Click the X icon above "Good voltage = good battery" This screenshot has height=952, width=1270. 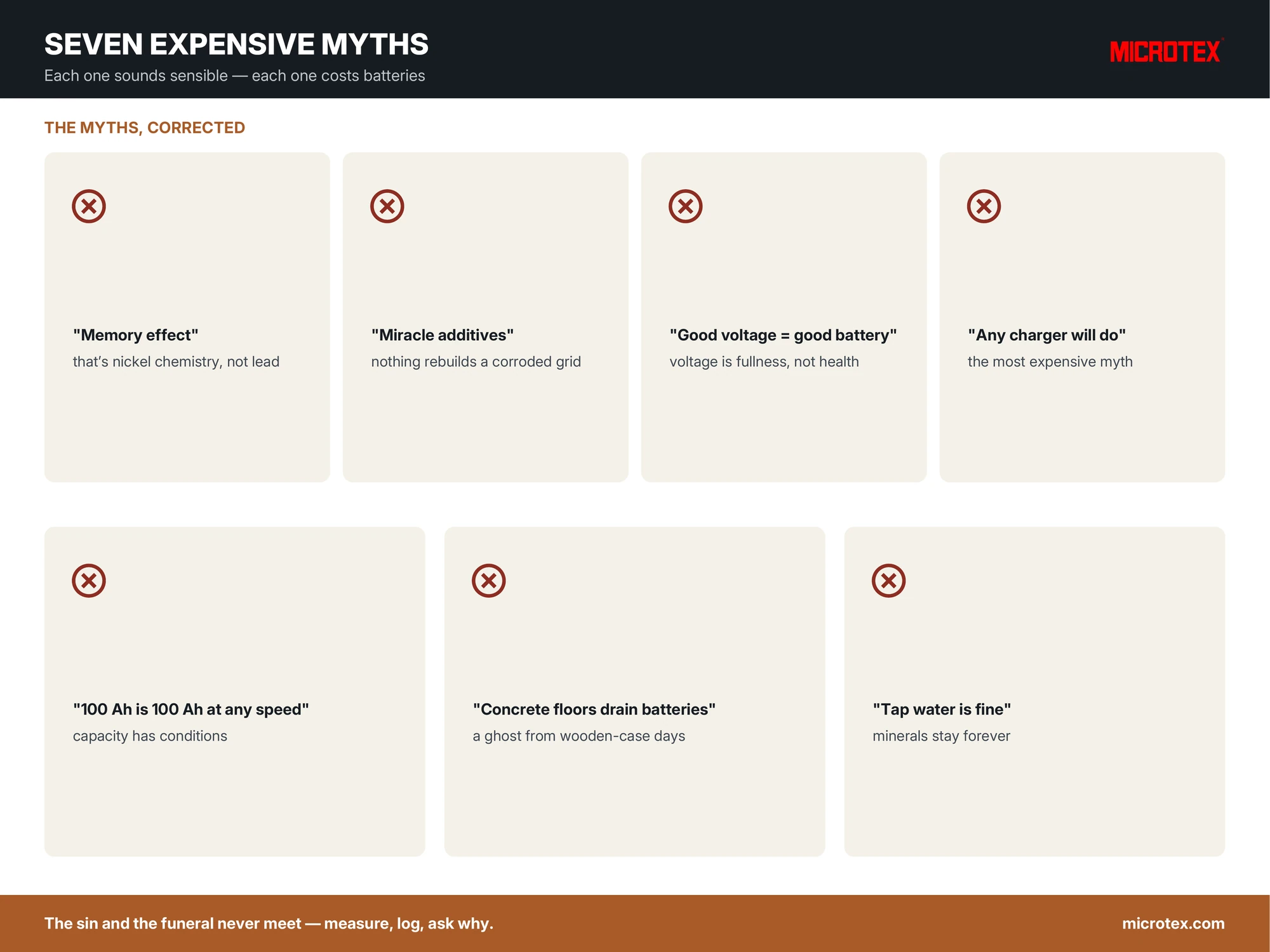click(x=686, y=206)
